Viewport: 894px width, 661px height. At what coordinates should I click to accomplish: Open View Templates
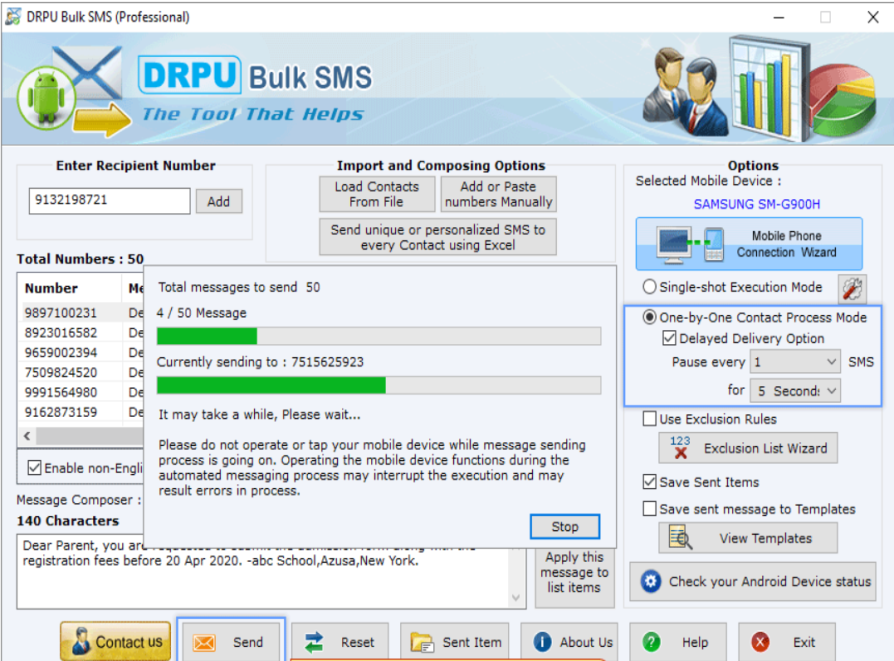pos(748,538)
